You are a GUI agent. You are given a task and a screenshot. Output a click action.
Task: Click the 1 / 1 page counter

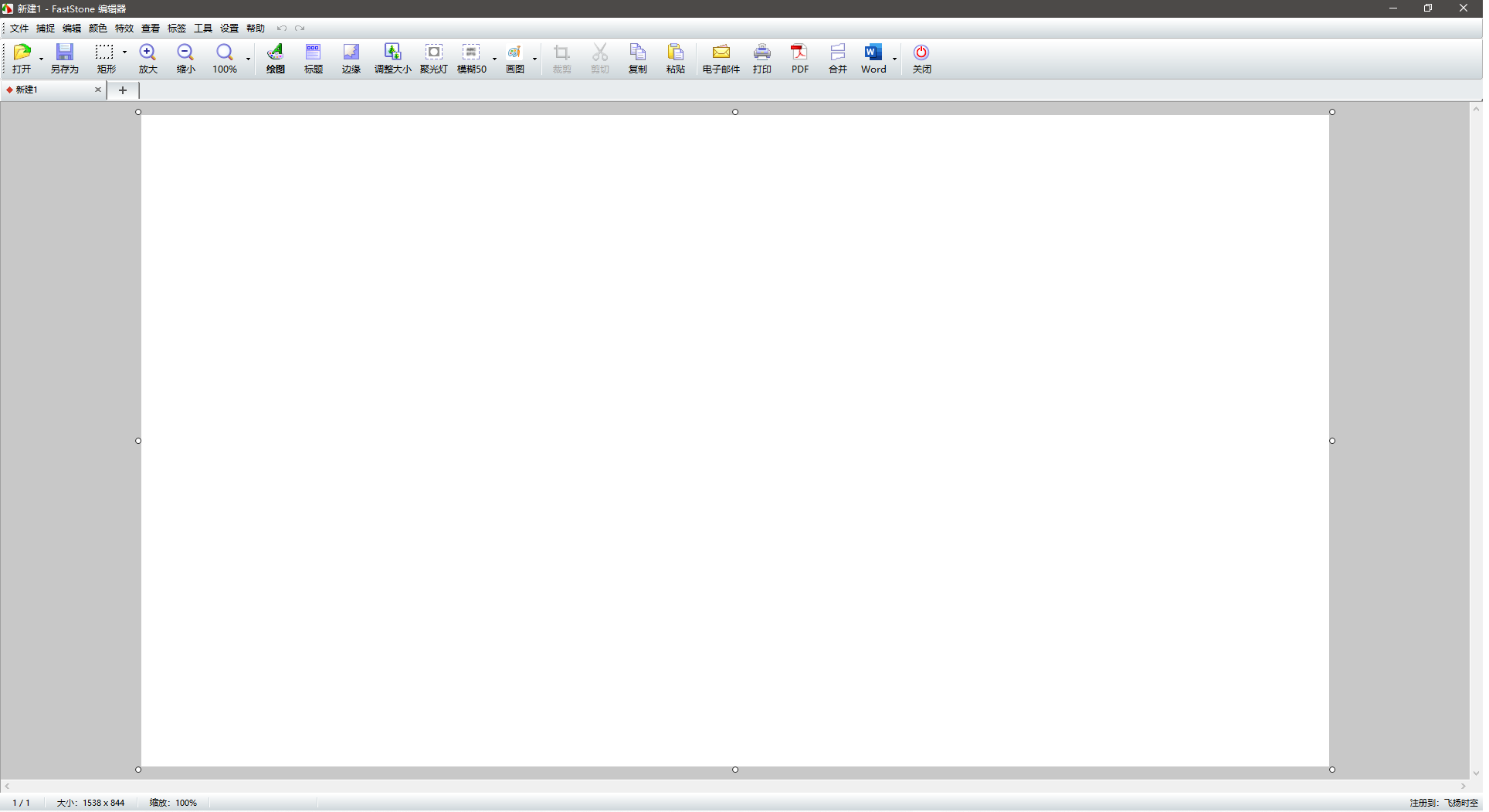(x=22, y=803)
